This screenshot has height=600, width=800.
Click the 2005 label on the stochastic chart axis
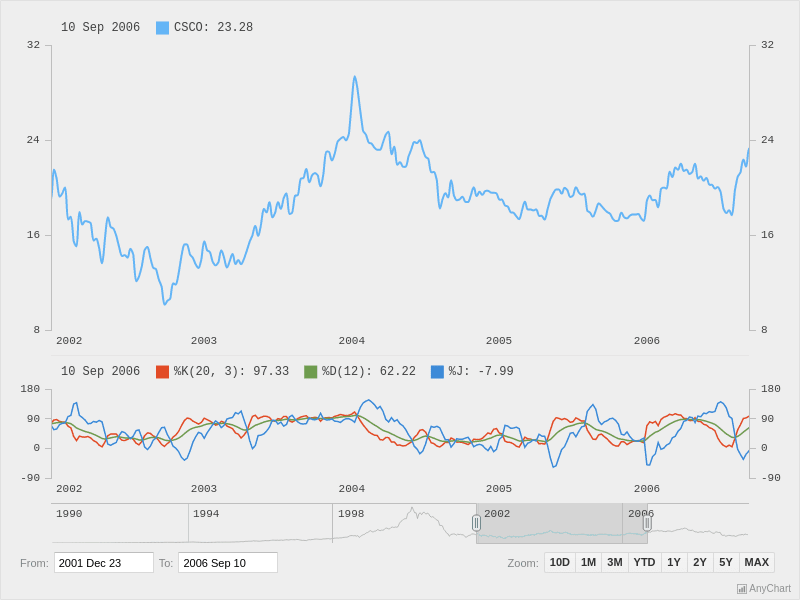point(498,489)
